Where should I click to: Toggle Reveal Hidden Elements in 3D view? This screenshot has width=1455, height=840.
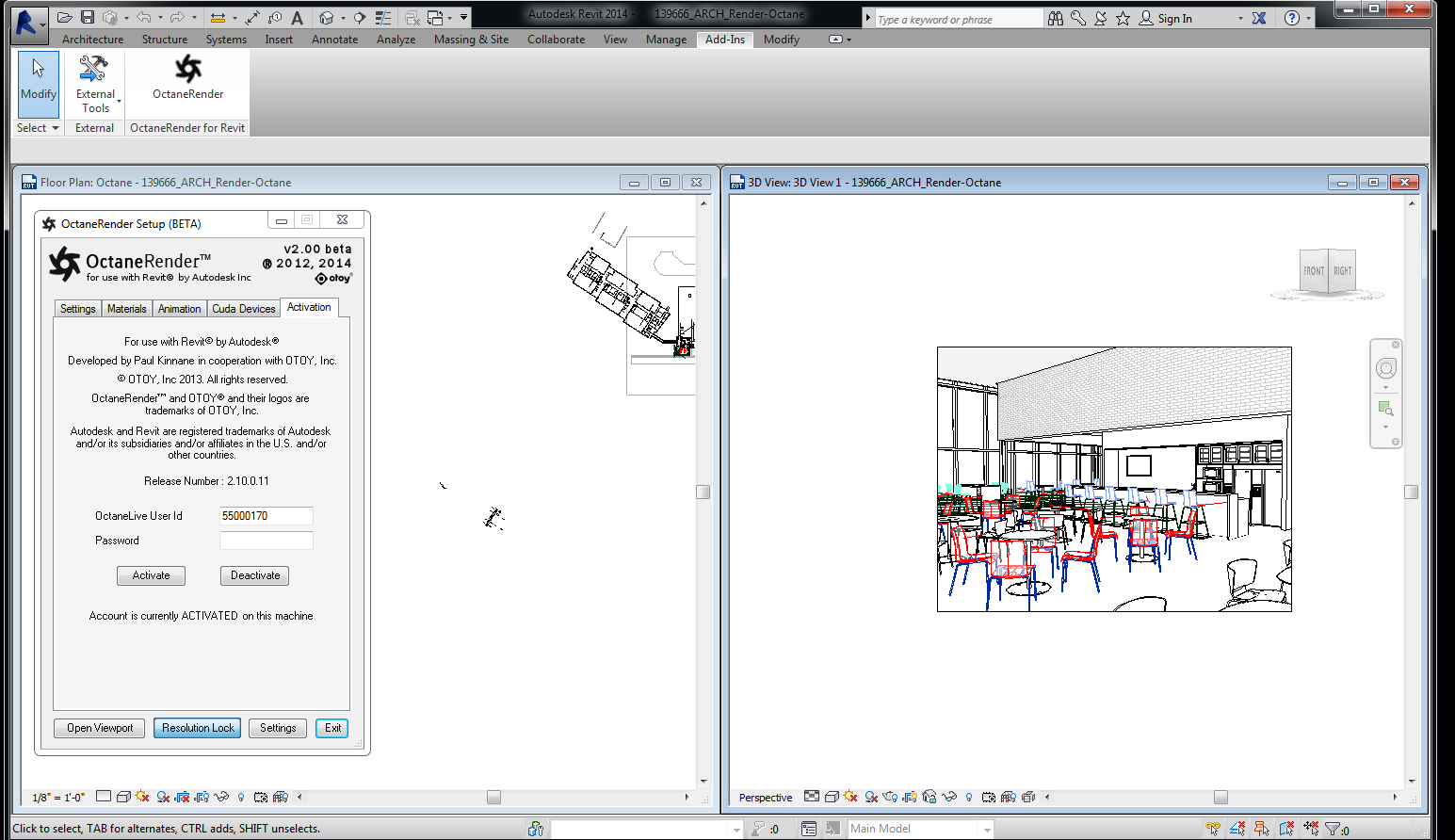(x=969, y=797)
